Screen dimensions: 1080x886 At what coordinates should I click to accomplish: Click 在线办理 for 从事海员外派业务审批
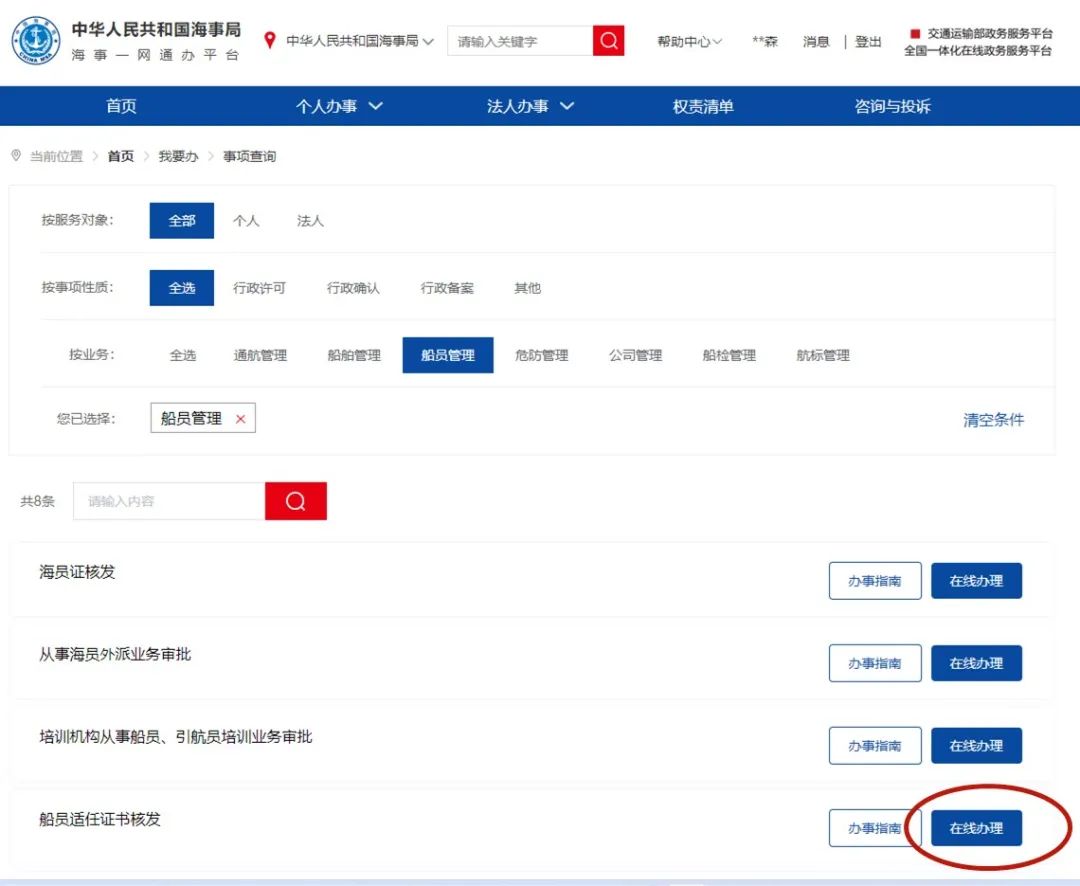pos(977,663)
